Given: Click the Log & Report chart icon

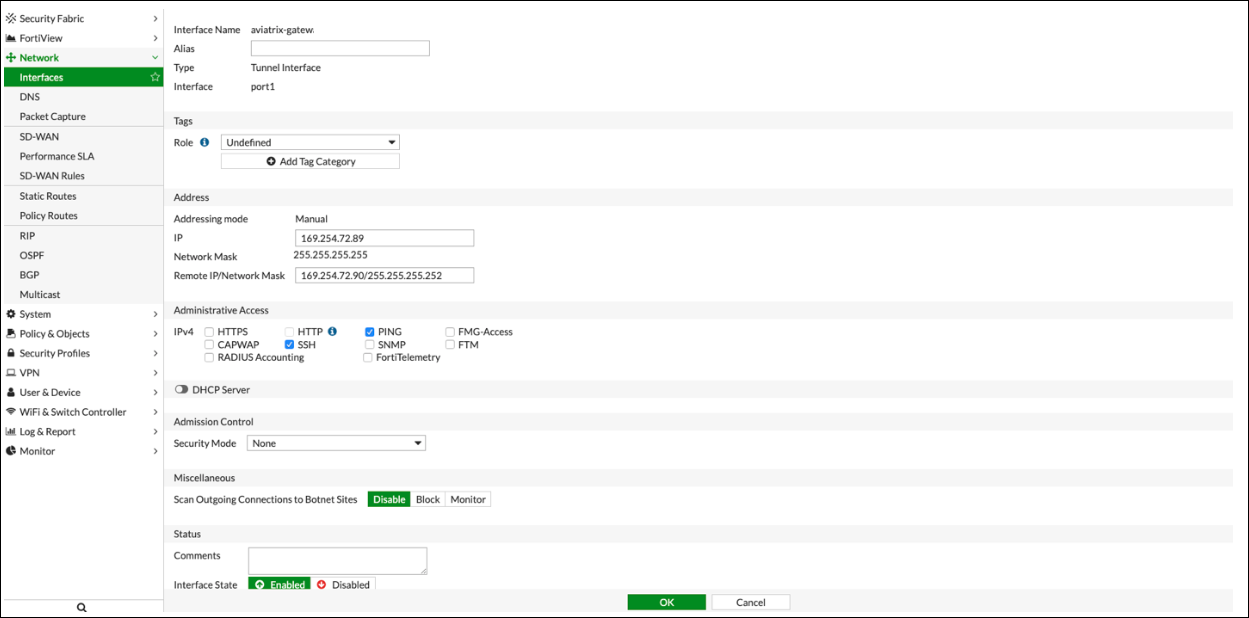Looking at the screenshot, I should [x=11, y=432].
